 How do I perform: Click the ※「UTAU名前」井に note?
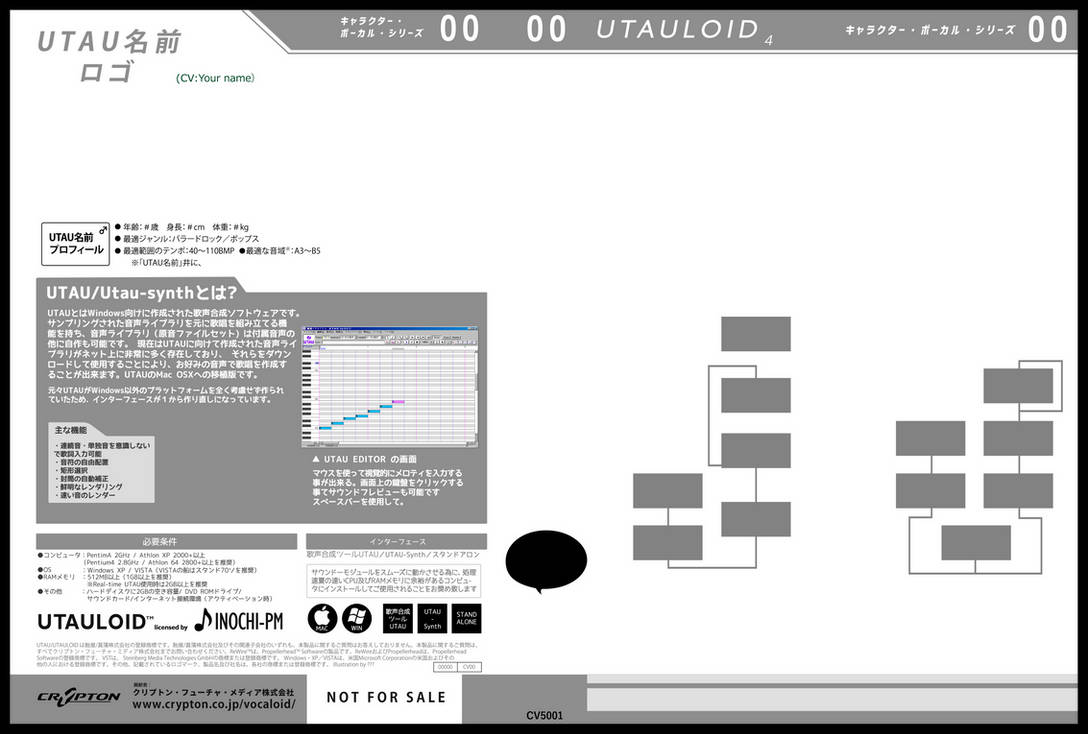tap(167, 262)
